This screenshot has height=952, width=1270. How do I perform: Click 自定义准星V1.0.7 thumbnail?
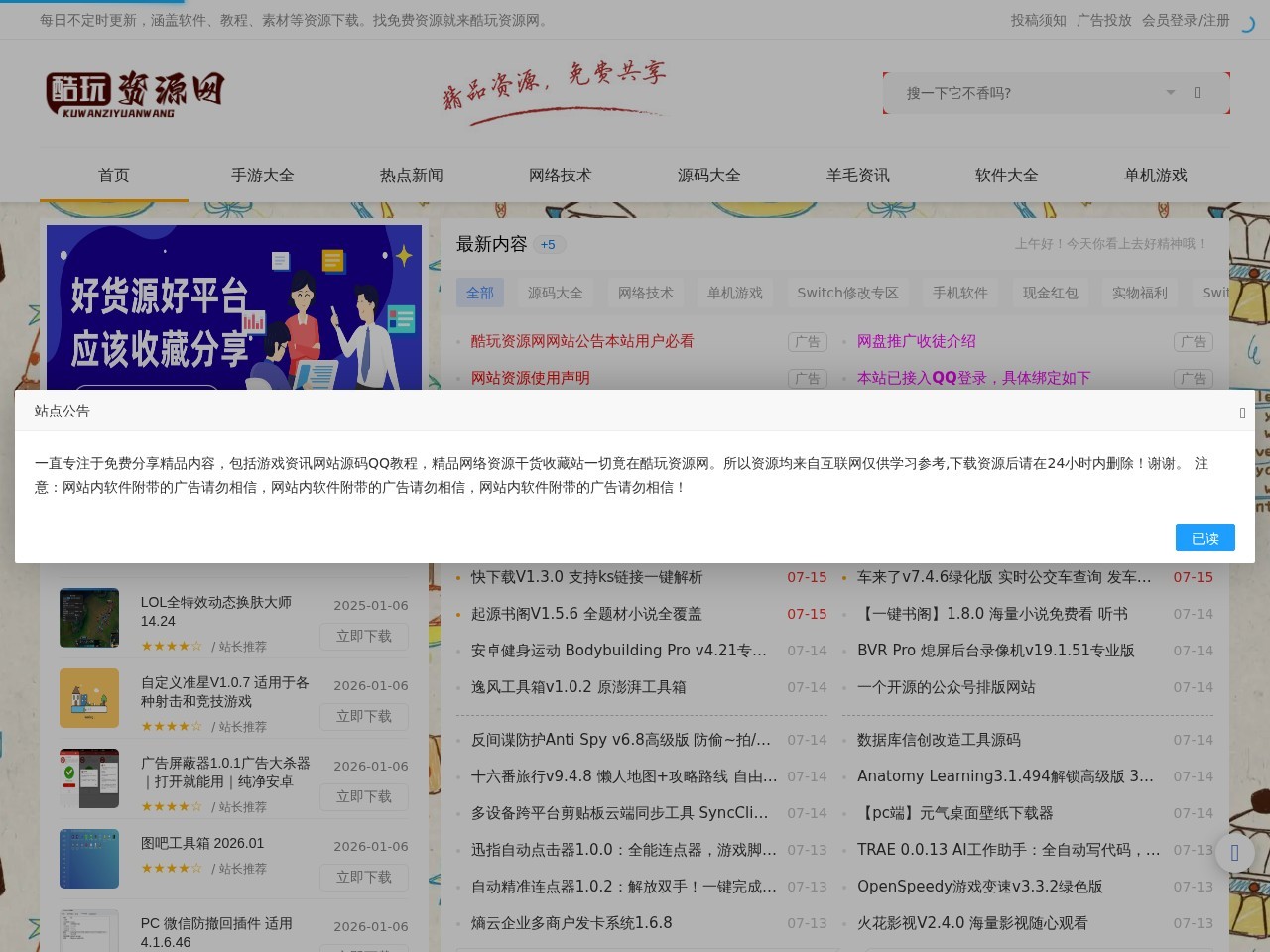pyautogui.click(x=89, y=698)
